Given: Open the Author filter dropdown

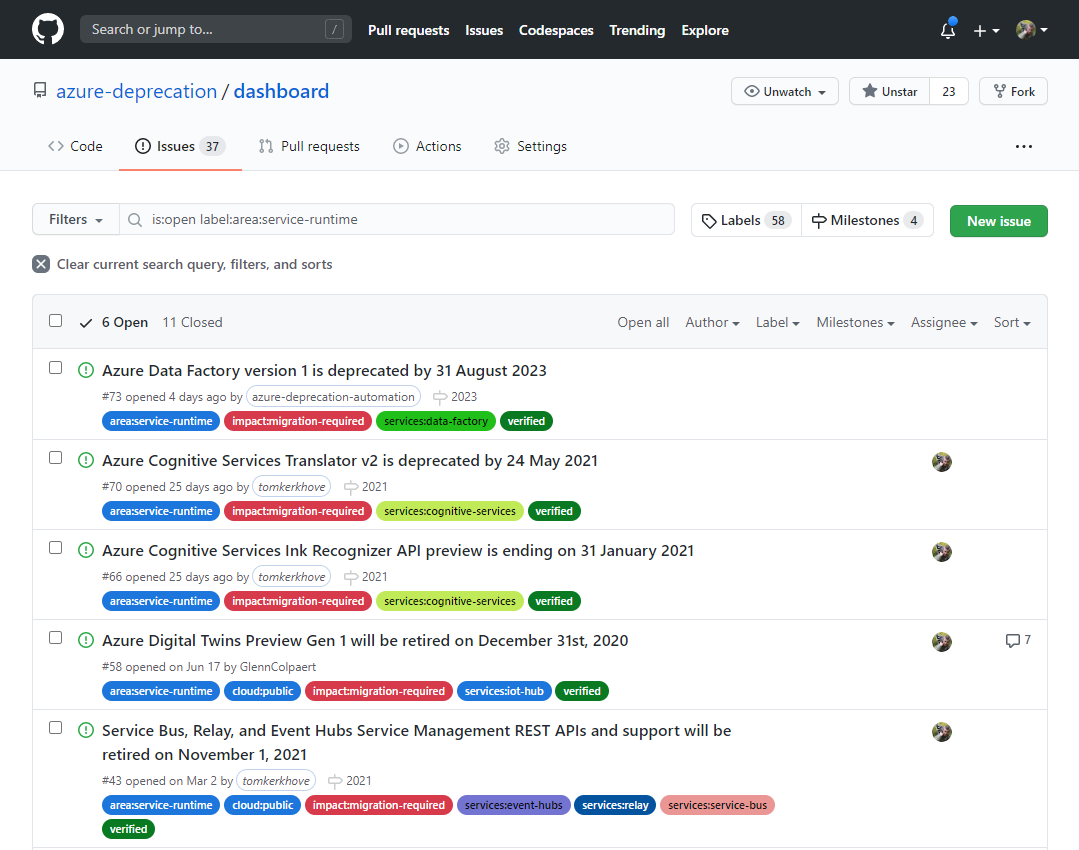Looking at the screenshot, I should click(712, 323).
